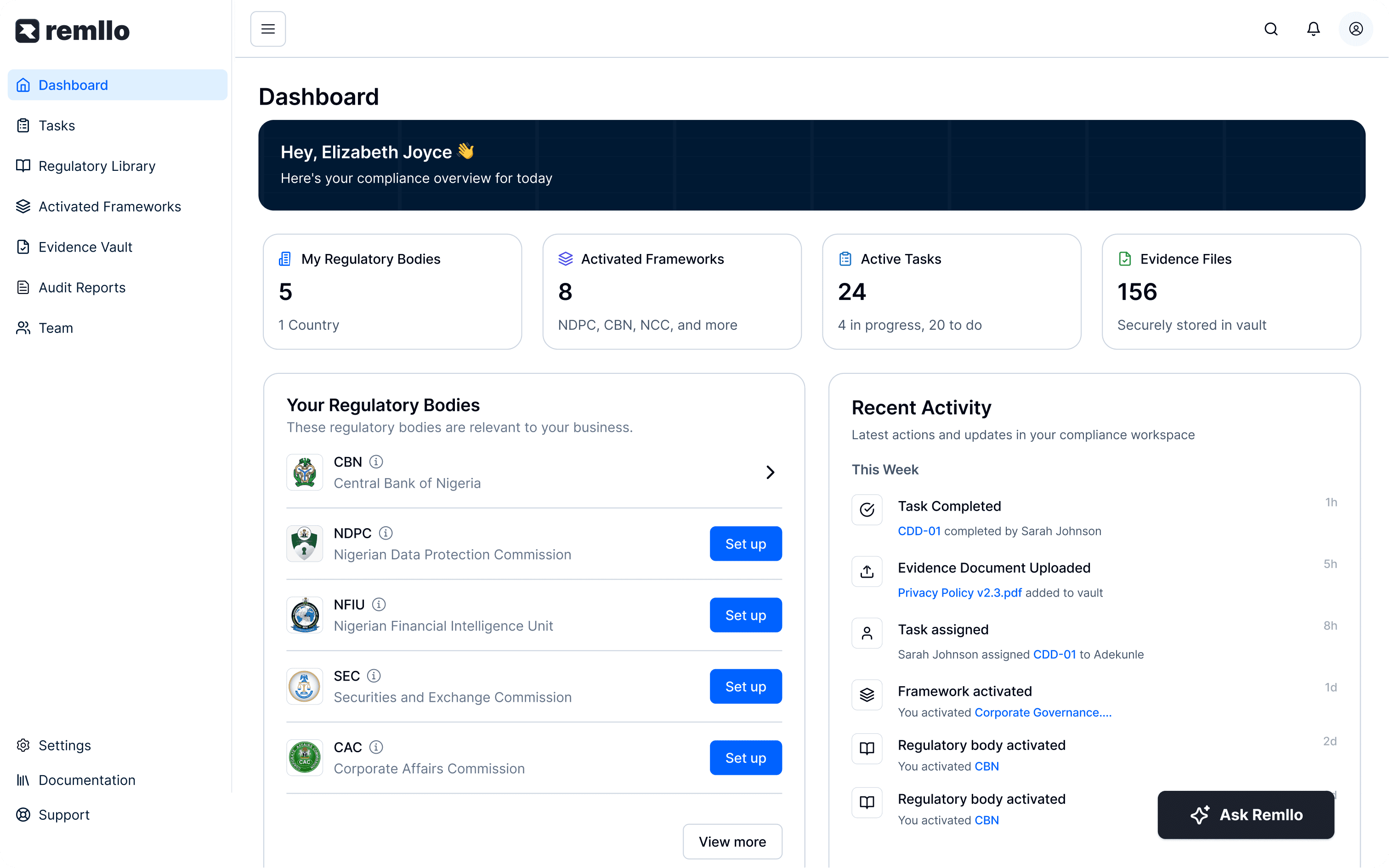
Task: Click the NDPC logo thumbnail
Action: (x=304, y=543)
